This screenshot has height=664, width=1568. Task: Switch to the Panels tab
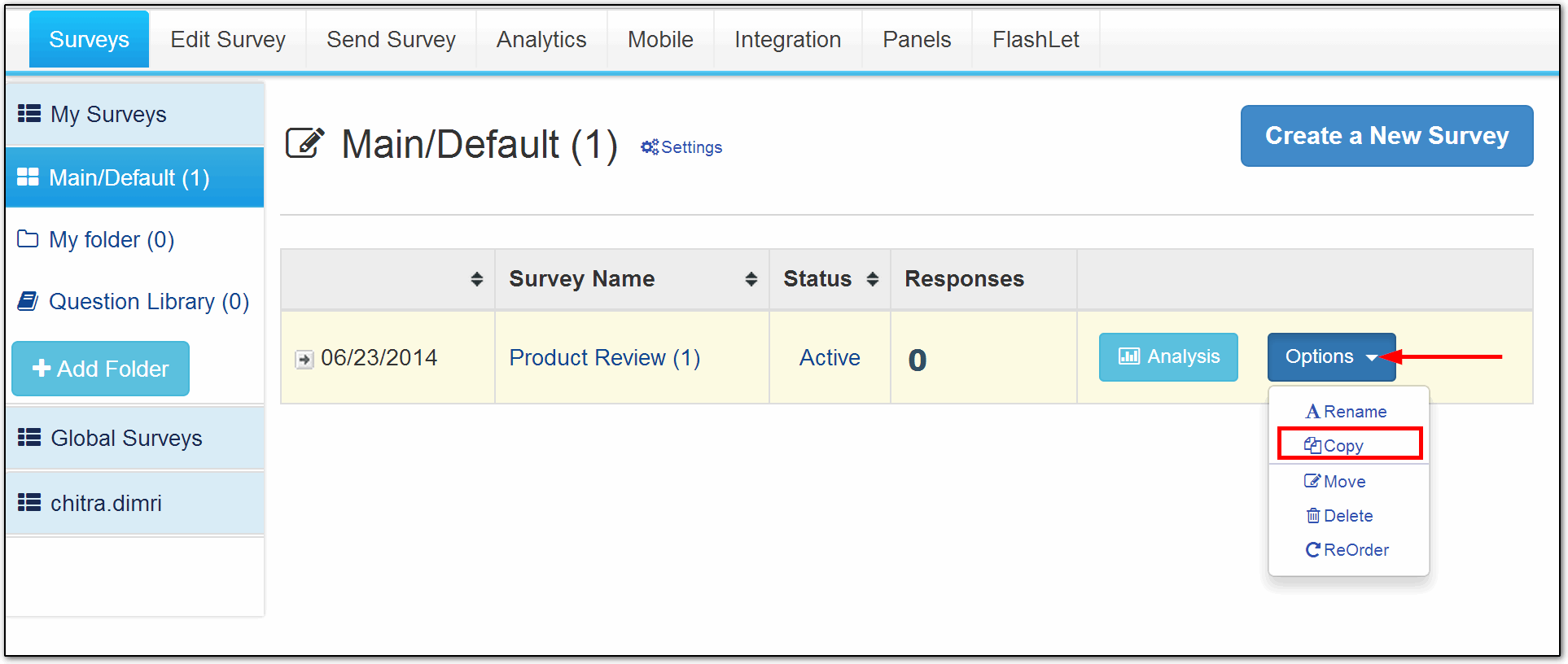[917, 39]
